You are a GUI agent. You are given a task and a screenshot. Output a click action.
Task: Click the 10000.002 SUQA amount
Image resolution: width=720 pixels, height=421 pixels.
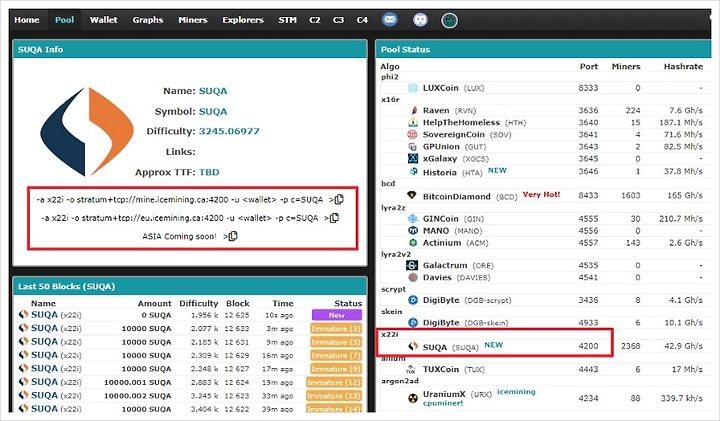click(138, 396)
